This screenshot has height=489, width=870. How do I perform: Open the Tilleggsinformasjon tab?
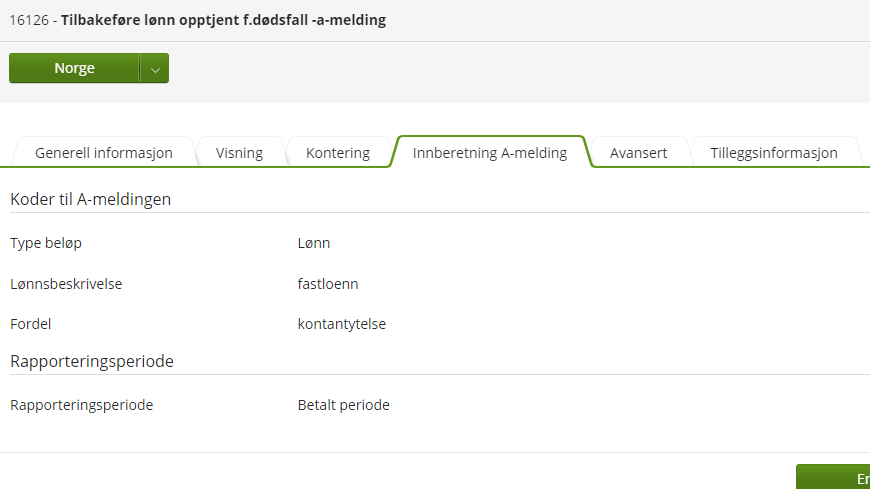pos(774,153)
